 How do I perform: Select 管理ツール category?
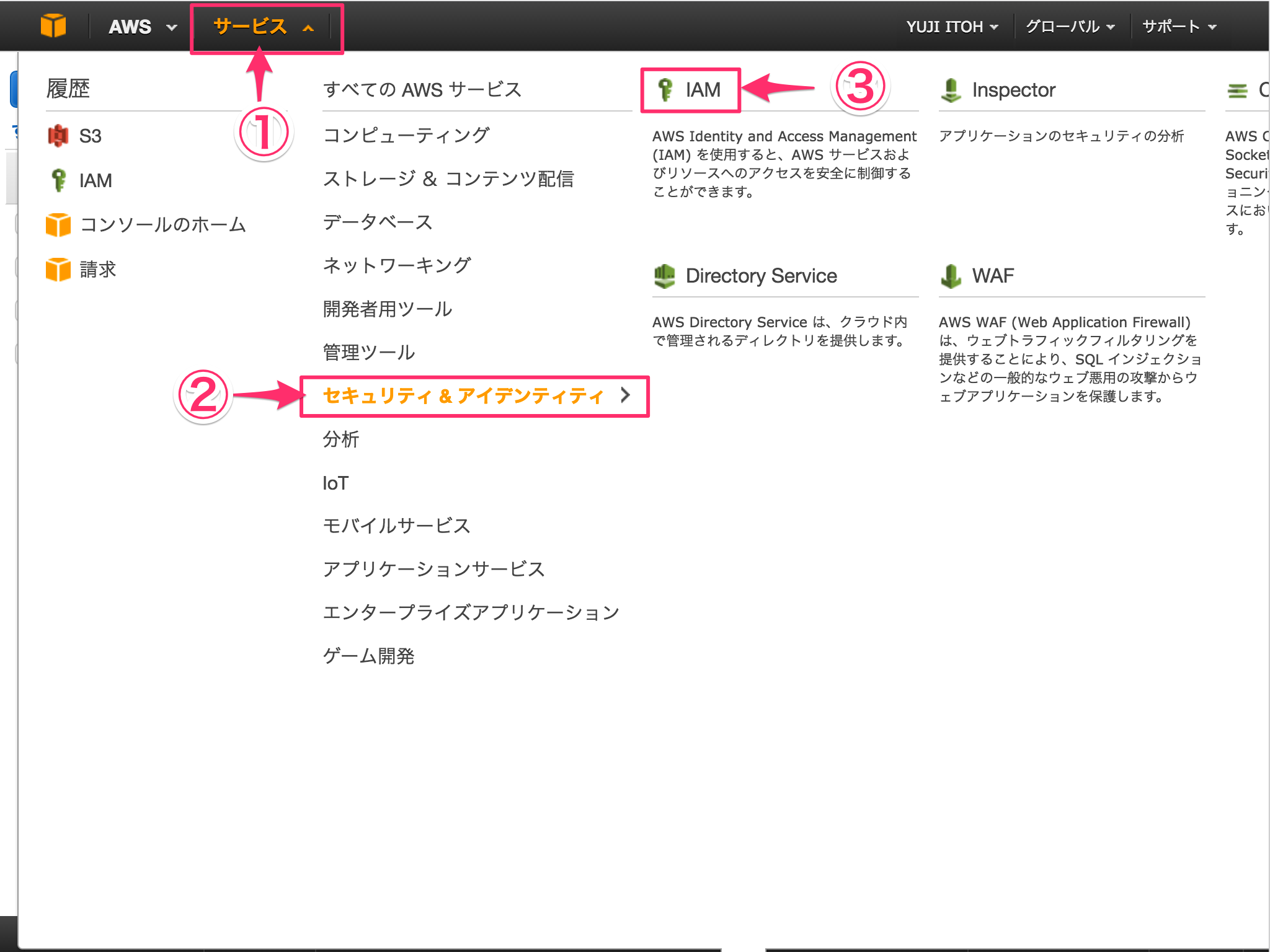pyautogui.click(x=369, y=352)
